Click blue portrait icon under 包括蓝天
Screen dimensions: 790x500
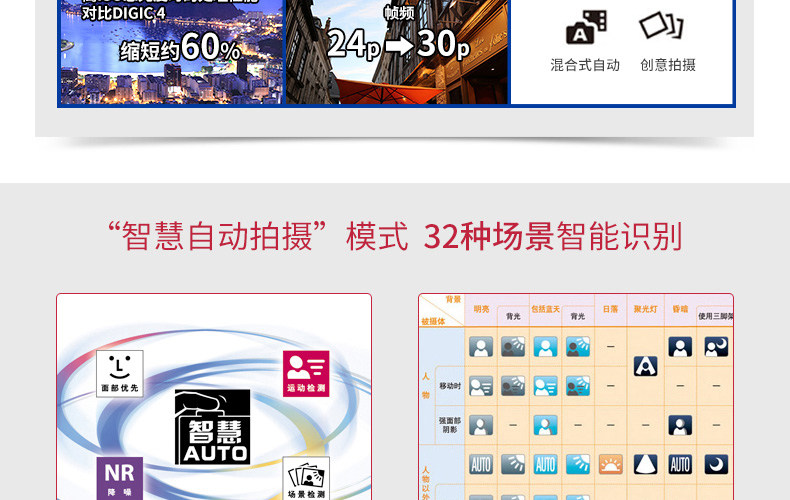pyautogui.click(x=545, y=347)
